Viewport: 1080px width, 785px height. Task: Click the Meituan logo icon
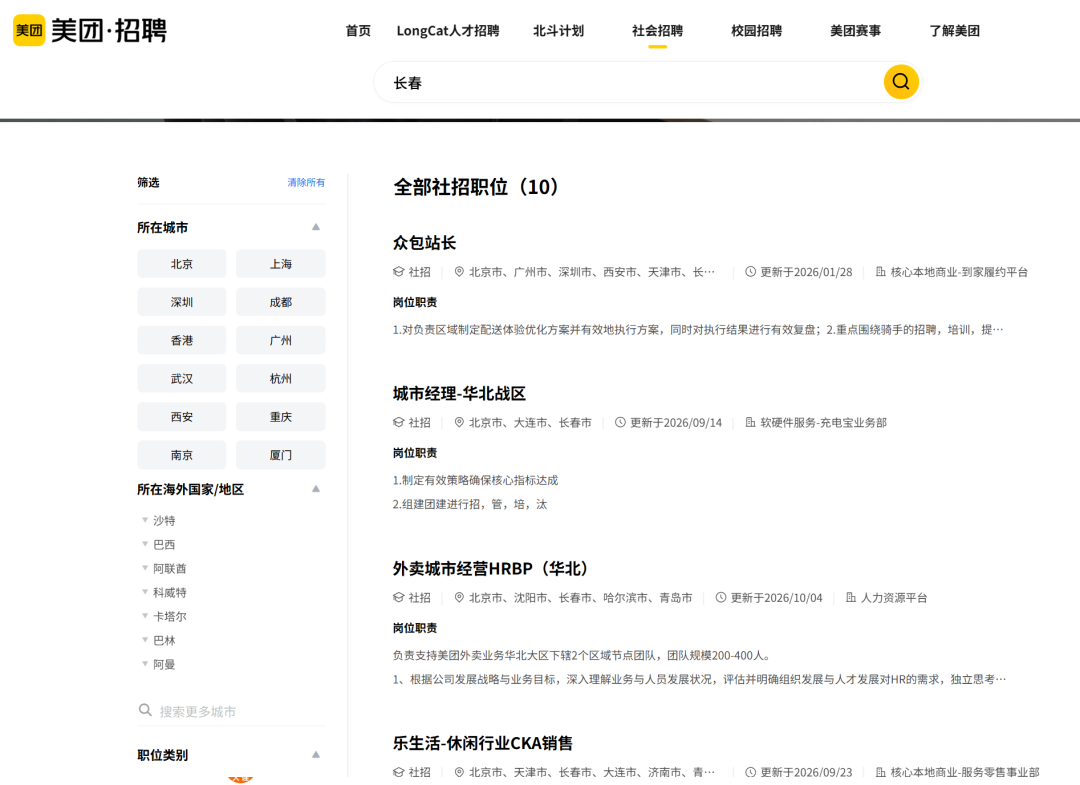[x=29, y=30]
